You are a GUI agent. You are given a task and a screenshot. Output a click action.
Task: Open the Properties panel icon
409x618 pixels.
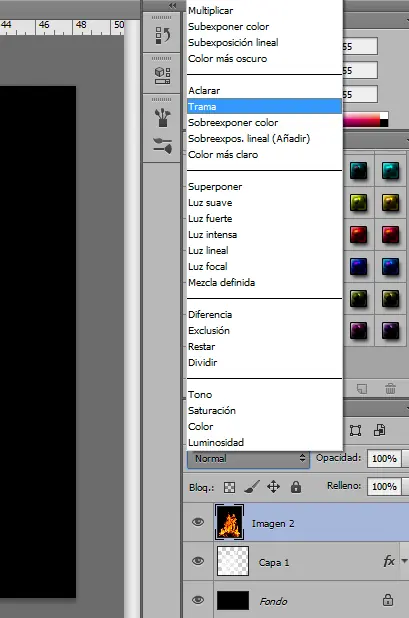162,75
